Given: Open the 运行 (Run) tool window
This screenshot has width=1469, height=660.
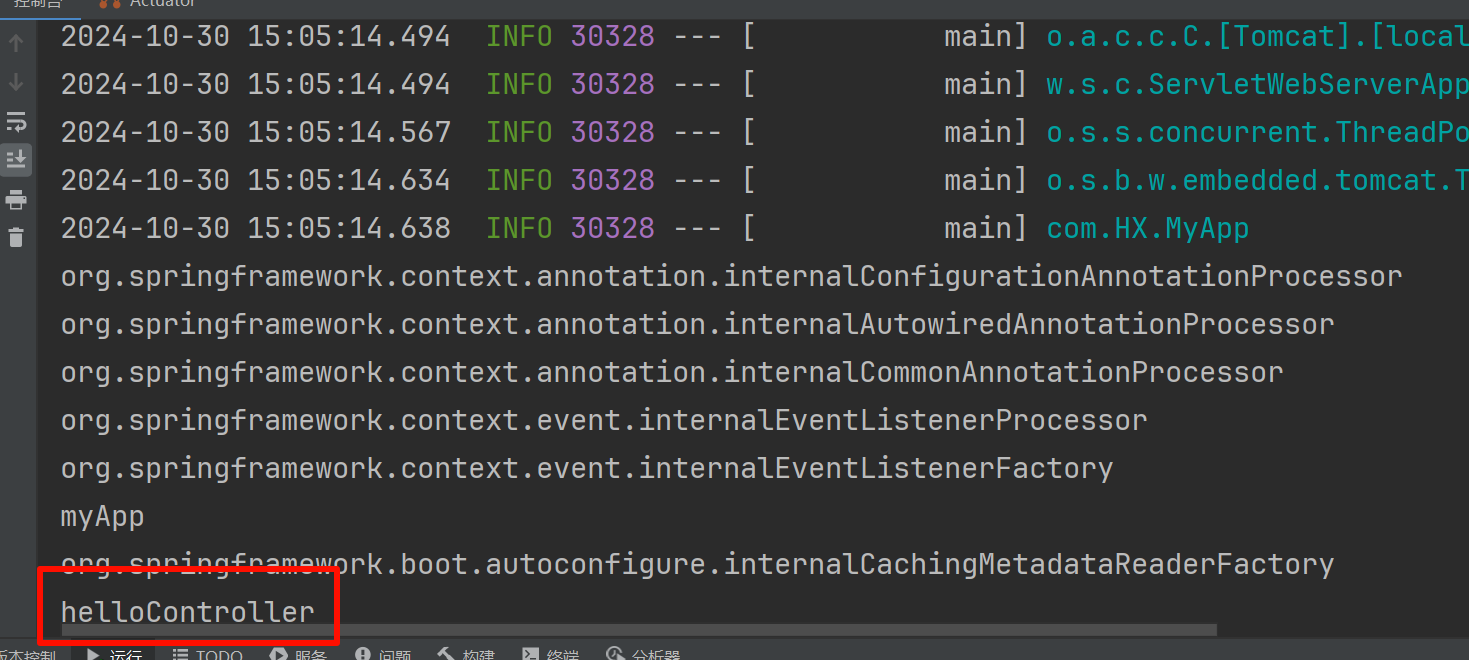Looking at the screenshot, I should (114, 655).
